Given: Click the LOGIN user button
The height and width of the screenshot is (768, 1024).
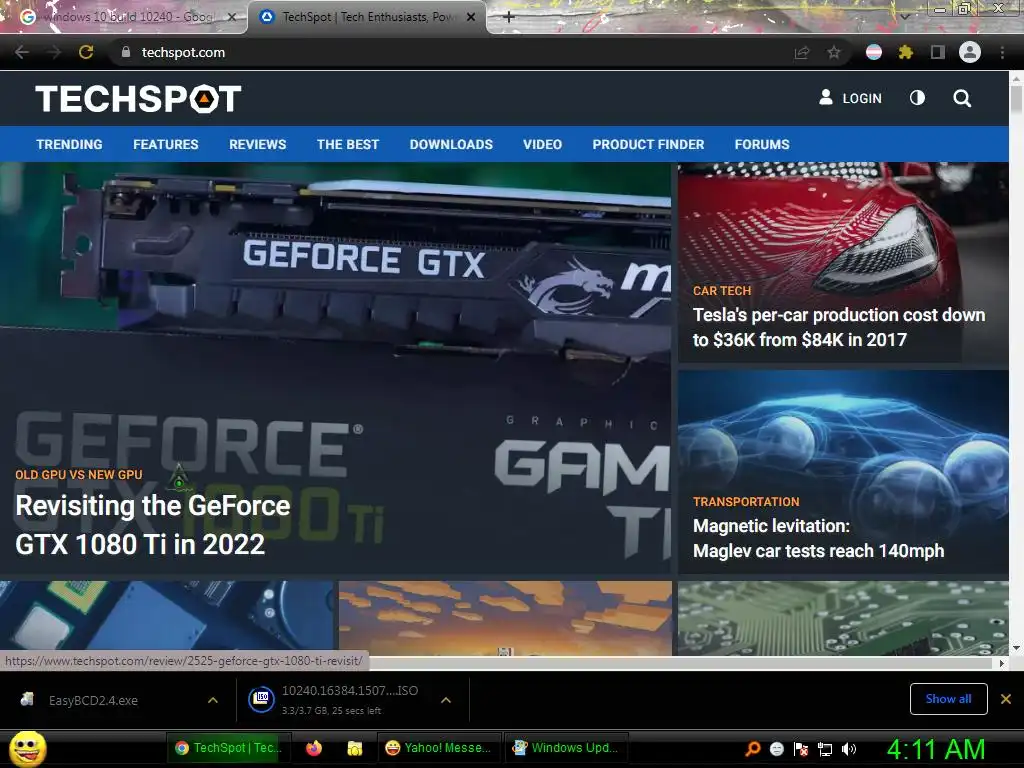Looking at the screenshot, I should coord(850,98).
